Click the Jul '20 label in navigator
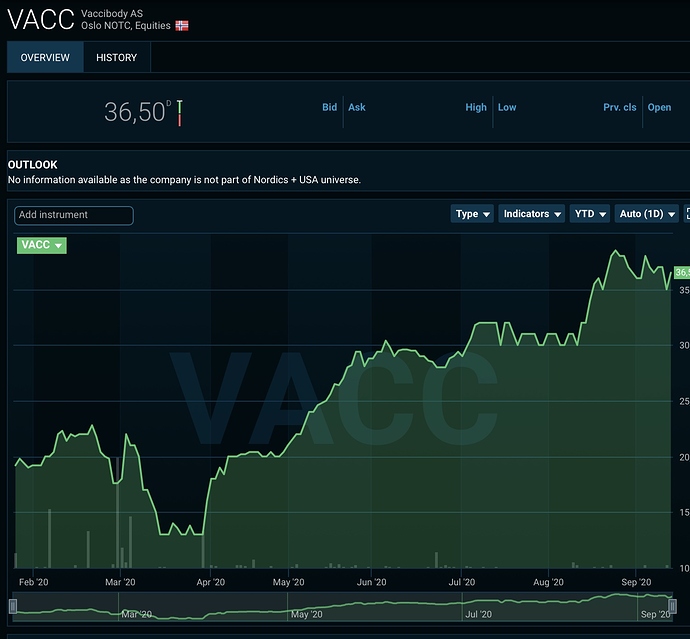The image size is (690, 639). click(478, 614)
